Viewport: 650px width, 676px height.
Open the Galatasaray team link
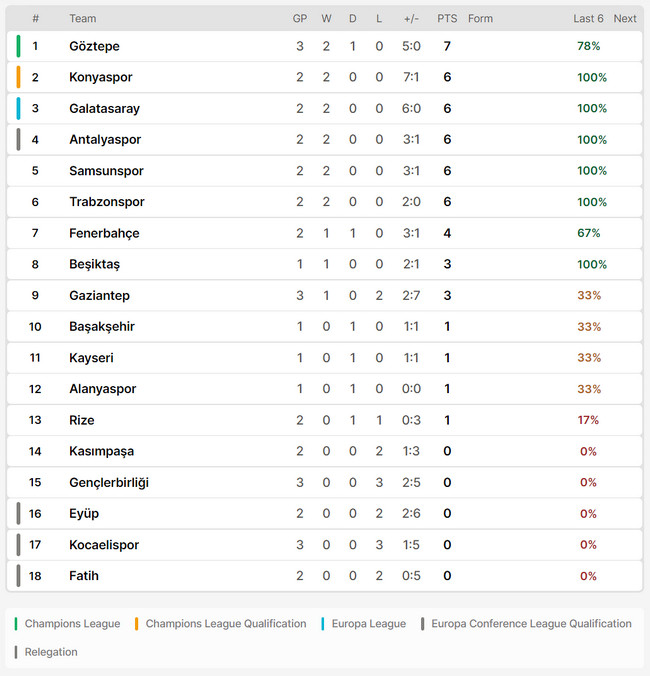click(104, 109)
